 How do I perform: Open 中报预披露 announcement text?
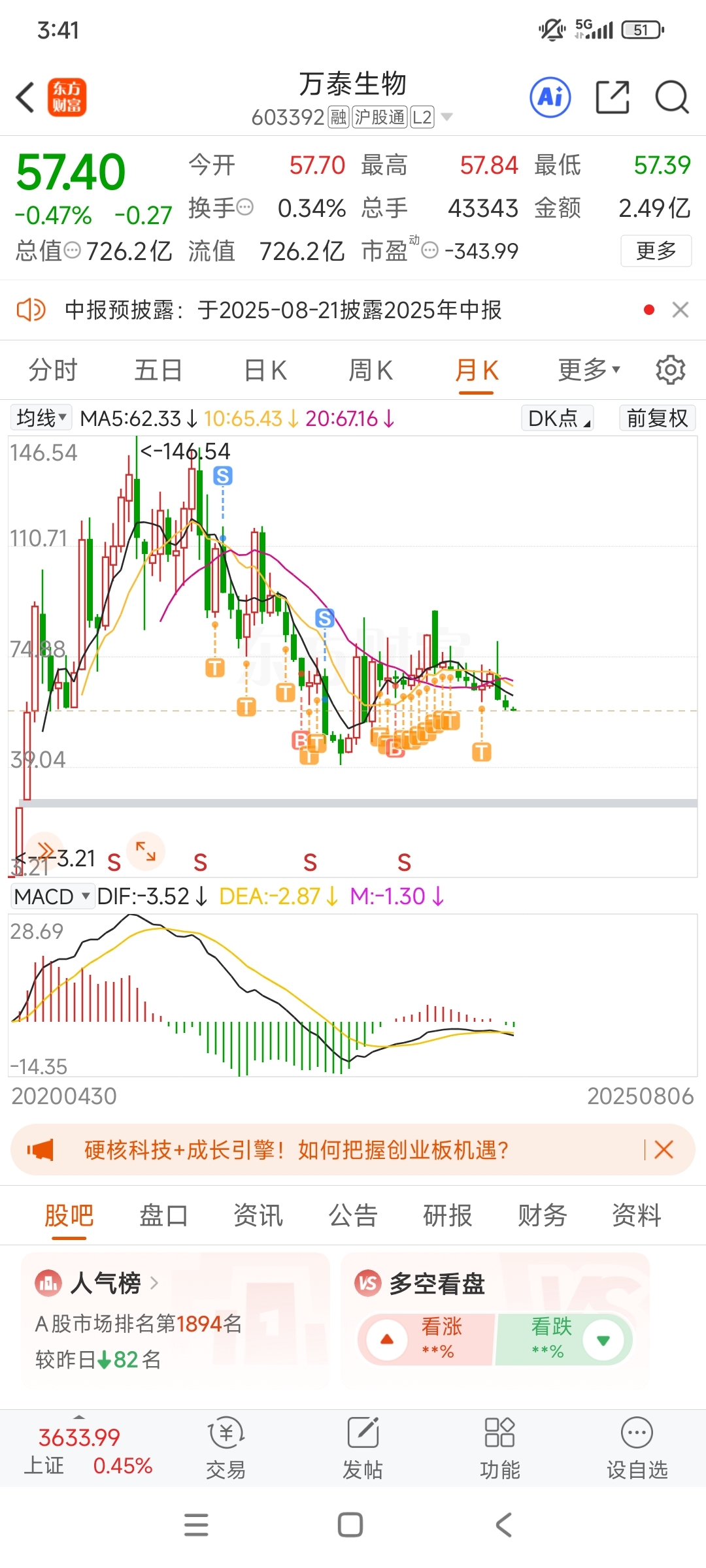[x=283, y=310]
